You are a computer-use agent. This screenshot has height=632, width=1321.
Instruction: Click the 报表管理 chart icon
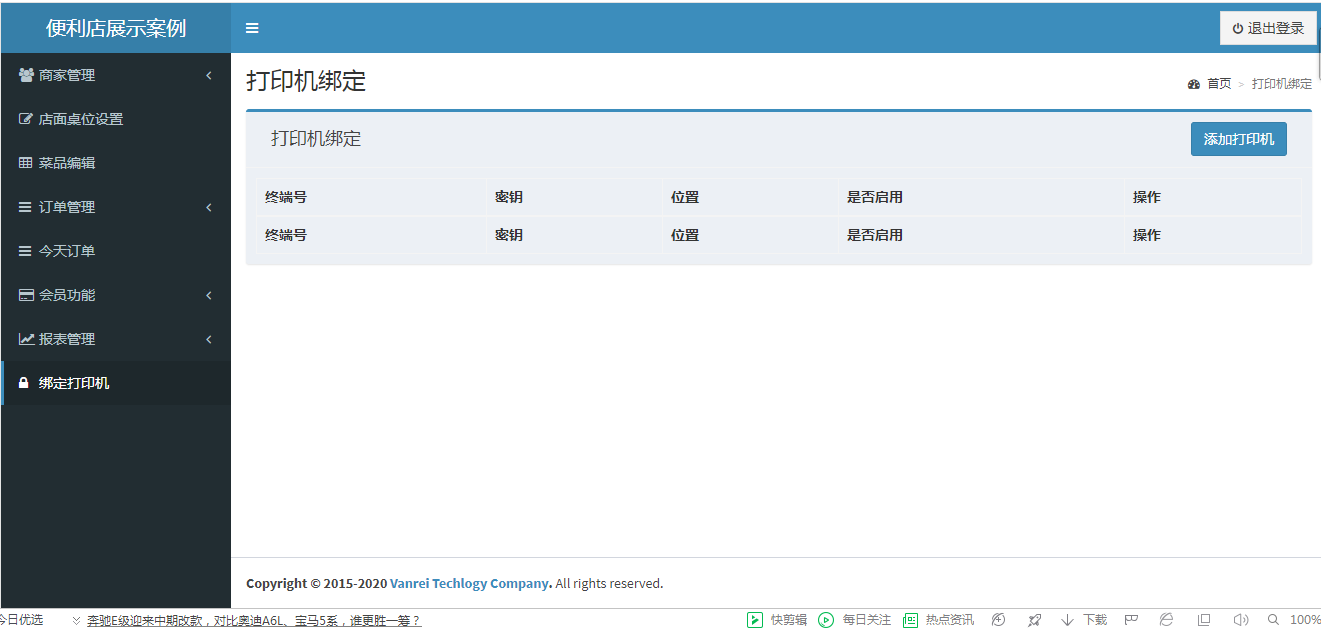click(26, 339)
